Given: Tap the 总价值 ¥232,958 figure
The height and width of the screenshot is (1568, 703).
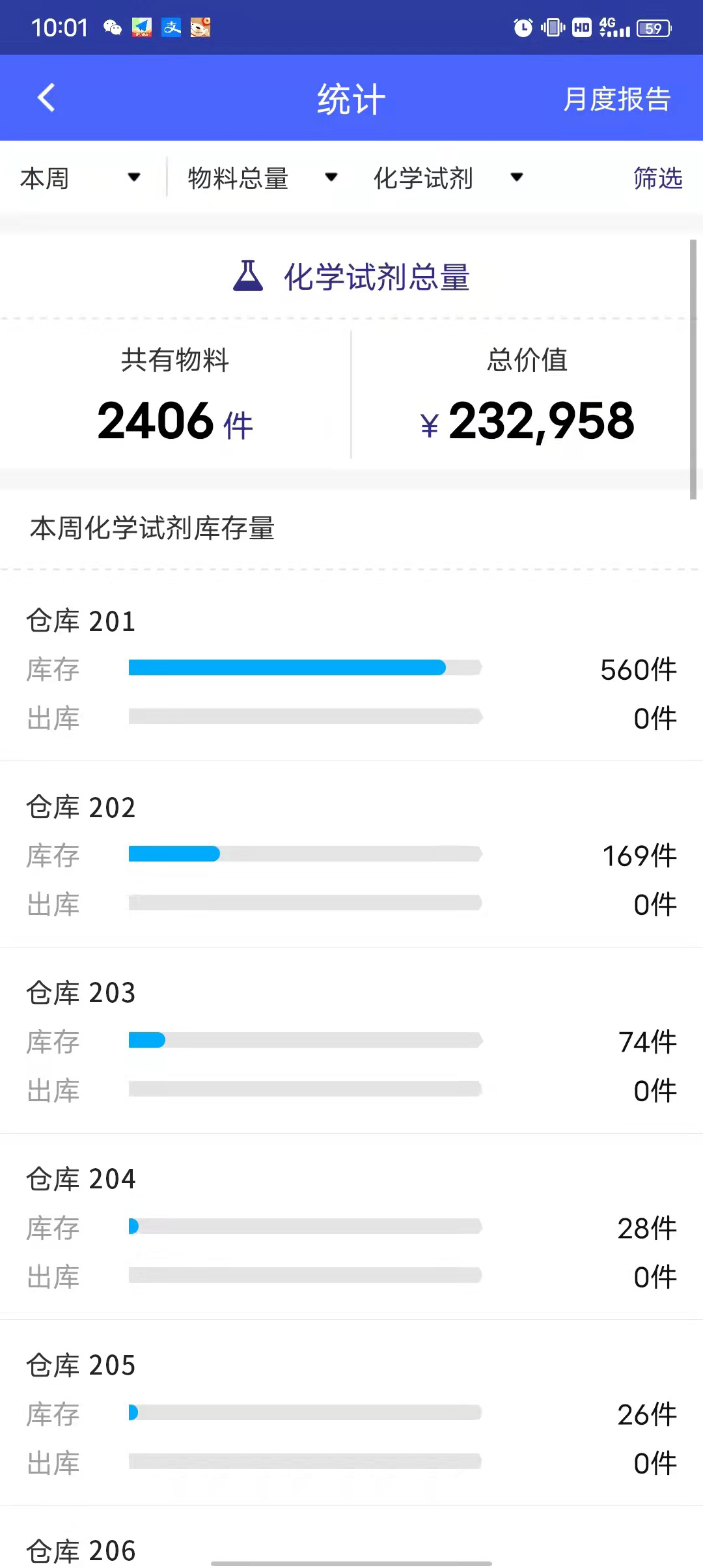Looking at the screenshot, I should coord(527,420).
